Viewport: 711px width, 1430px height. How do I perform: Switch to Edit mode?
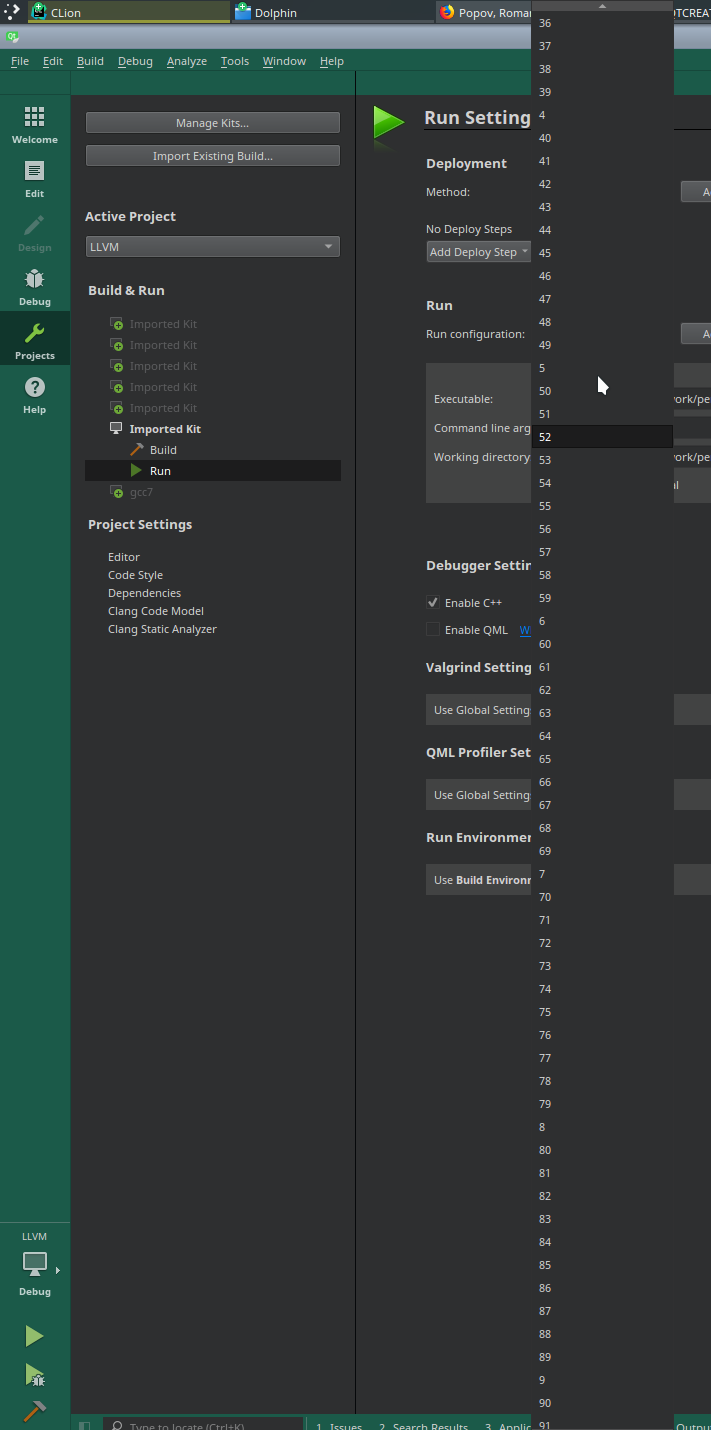pyautogui.click(x=35, y=179)
